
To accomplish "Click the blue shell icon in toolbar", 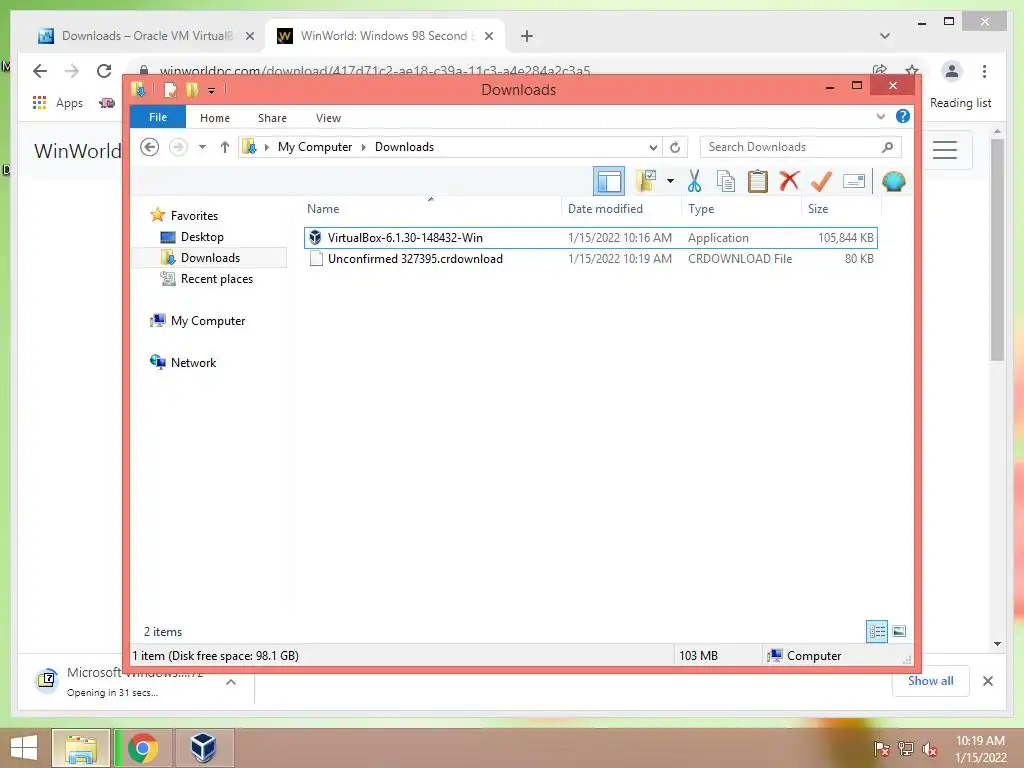I will point(893,181).
